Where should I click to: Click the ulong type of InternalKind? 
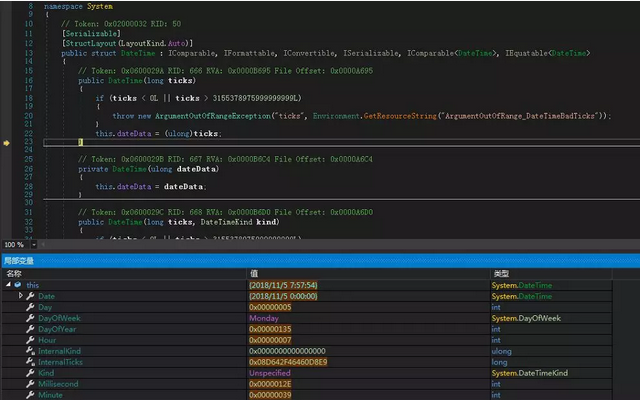pos(501,351)
